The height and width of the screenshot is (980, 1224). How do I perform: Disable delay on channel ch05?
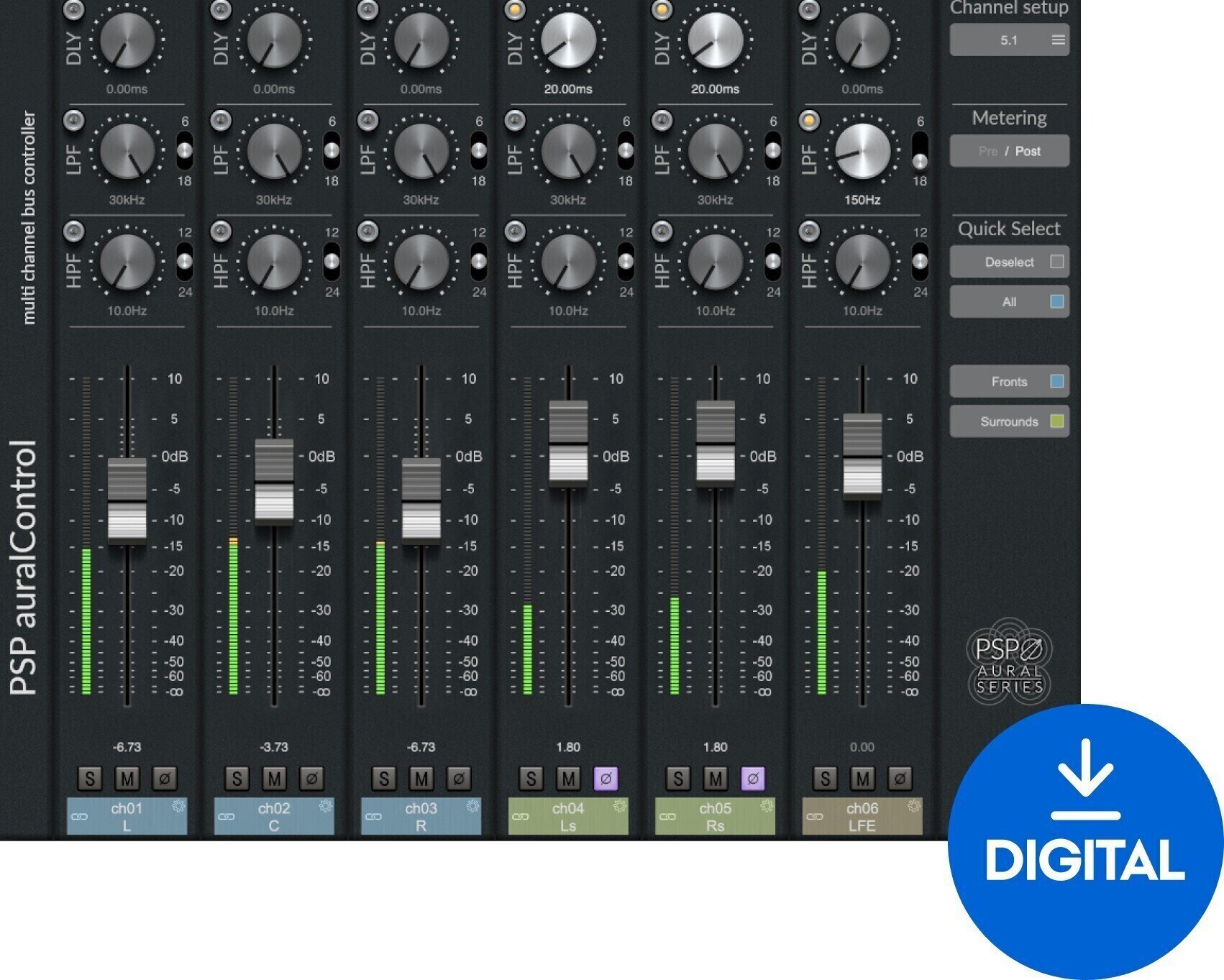point(662,9)
